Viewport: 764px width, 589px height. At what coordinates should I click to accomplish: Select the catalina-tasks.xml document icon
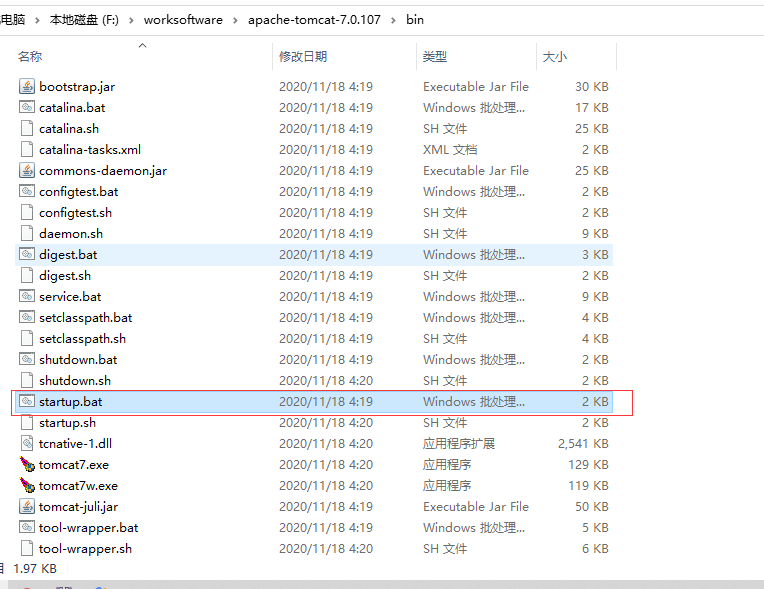[x=27, y=149]
